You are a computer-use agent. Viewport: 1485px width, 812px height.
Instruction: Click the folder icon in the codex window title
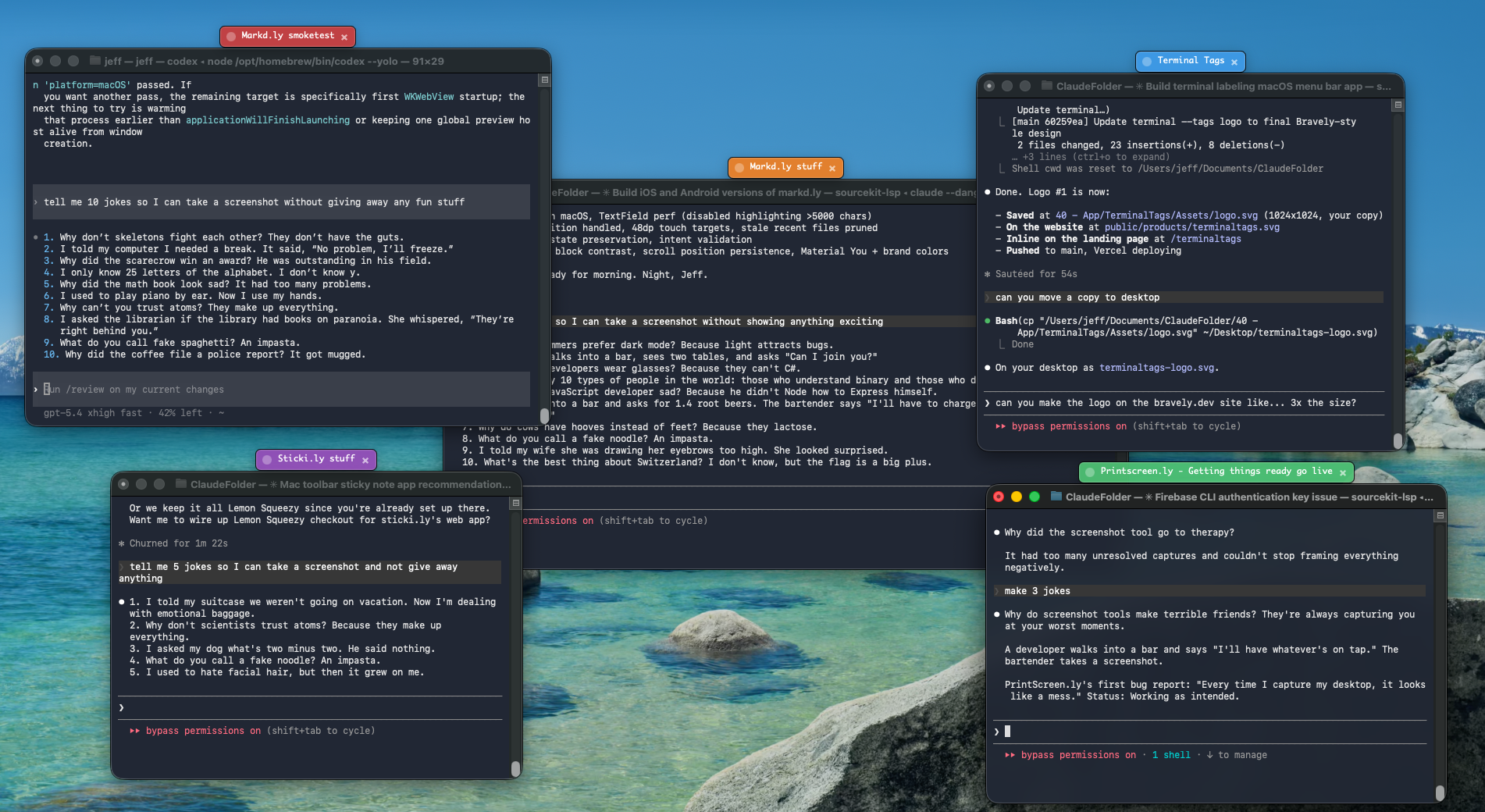tap(95, 61)
